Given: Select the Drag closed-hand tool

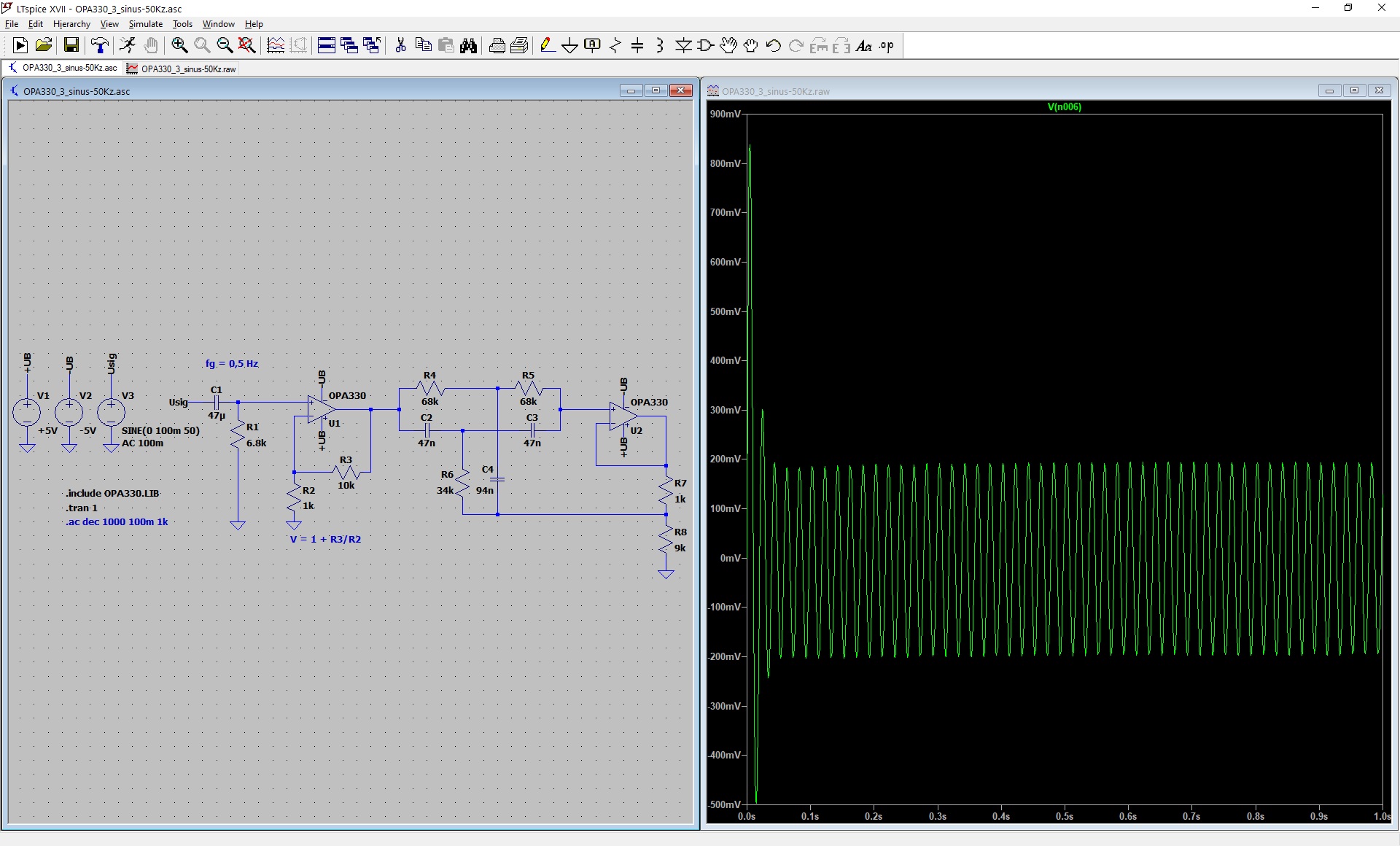Looking at the screenshot, I should tap(751, 45).
